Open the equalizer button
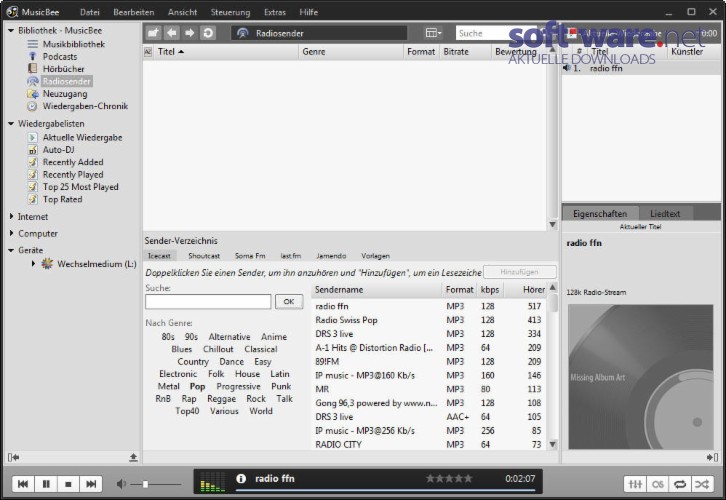The width and height of the screenshot is (726, 500). 635,484
